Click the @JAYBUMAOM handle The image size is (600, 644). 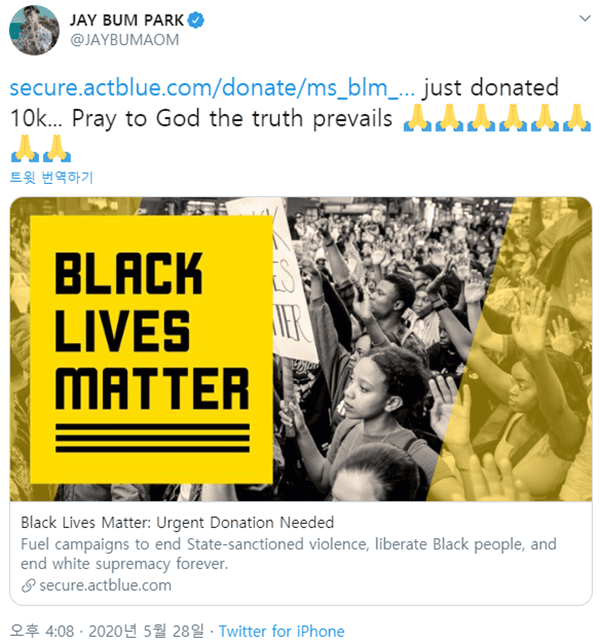124,40
